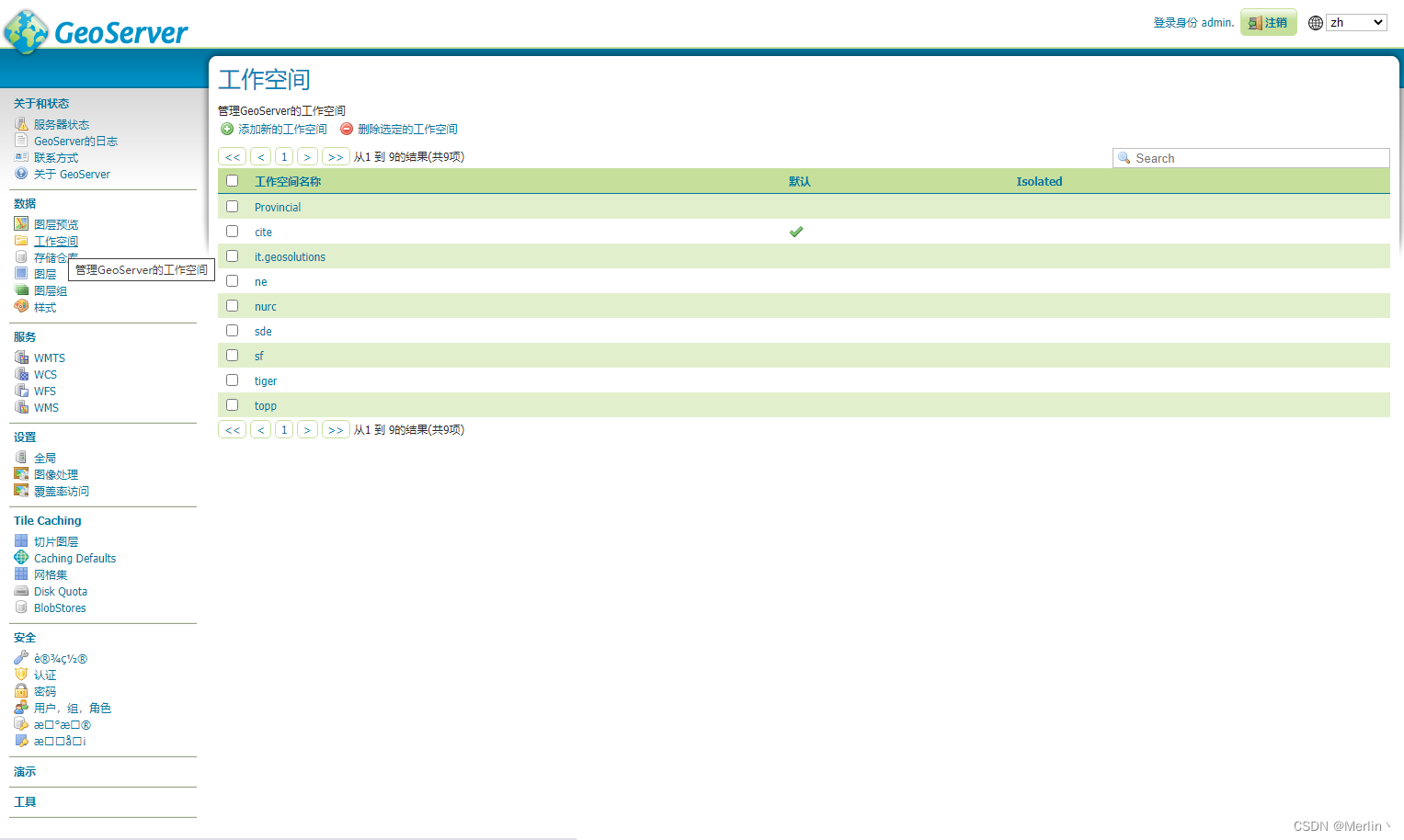Click the bottom pager next > button
This screenshot has height=840, width=1404.
click(307, 430)
